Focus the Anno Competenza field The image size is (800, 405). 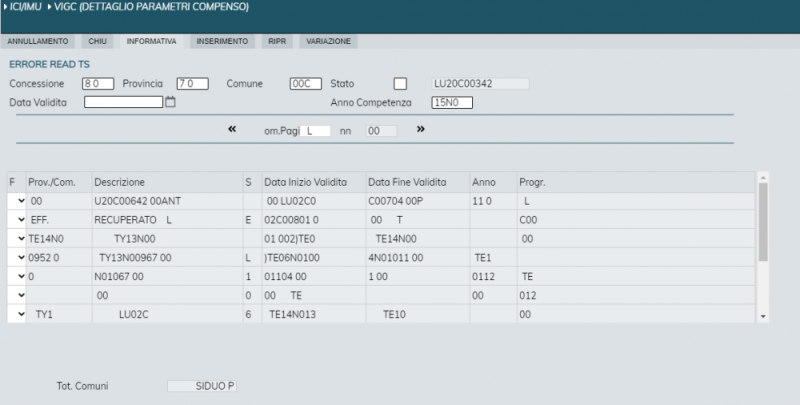(x=451, y=102)
